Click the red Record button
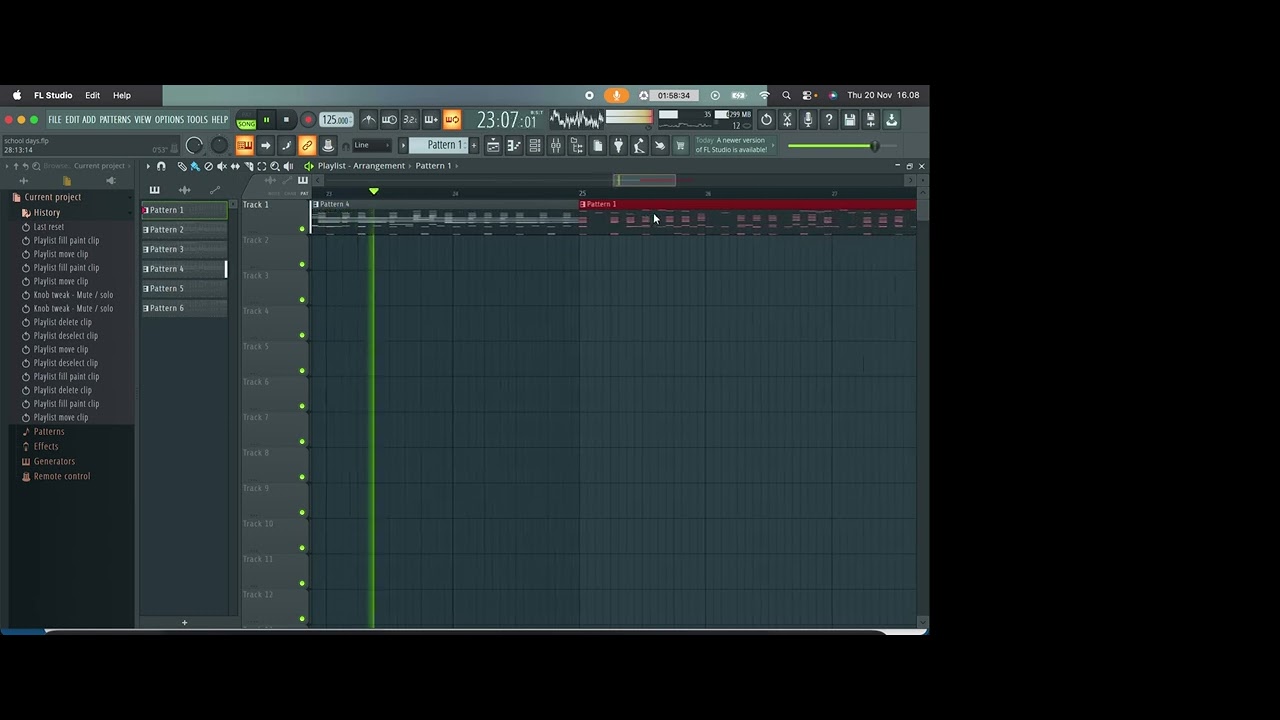 (308, 120)
